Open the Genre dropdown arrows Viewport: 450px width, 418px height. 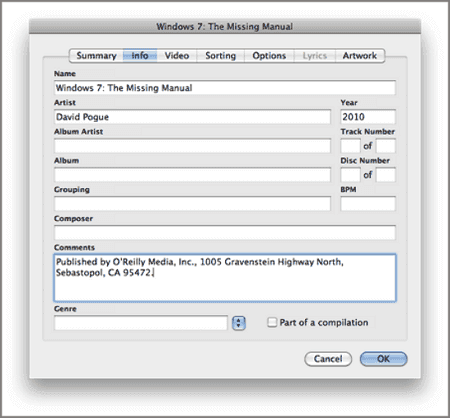[238, 323]
